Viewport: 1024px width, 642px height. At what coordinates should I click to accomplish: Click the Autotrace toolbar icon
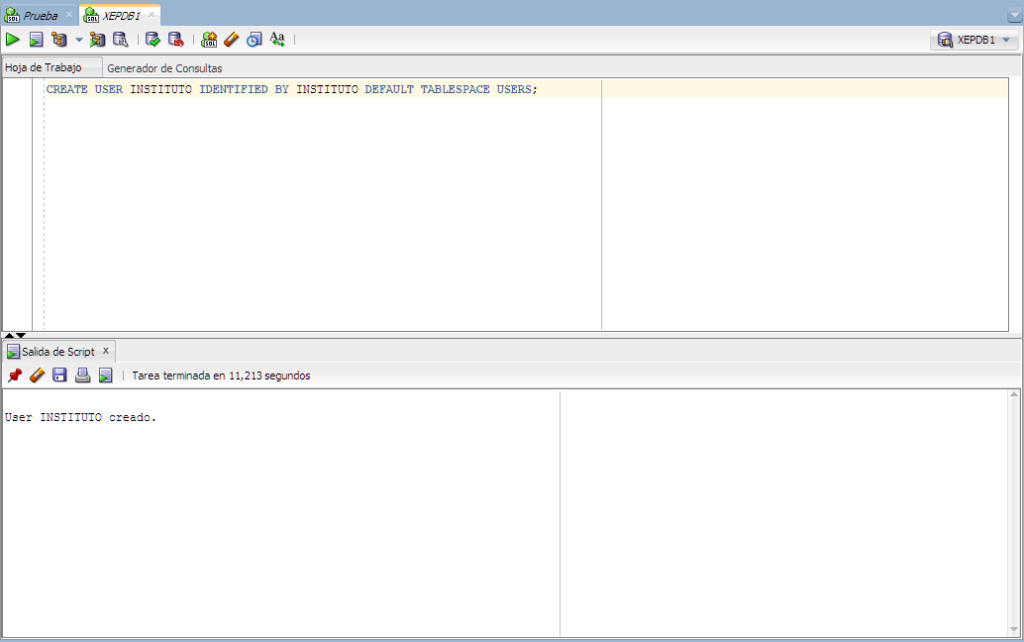97,40
